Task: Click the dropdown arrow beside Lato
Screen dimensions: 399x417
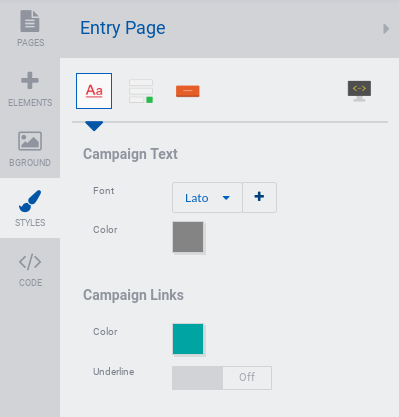Action: pos(226,198)
